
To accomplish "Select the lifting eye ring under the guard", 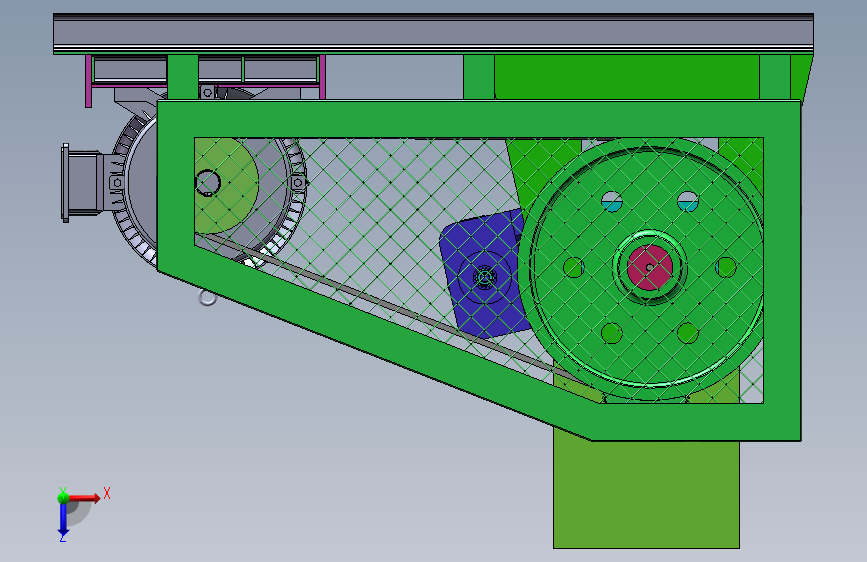I will [207, 298].
